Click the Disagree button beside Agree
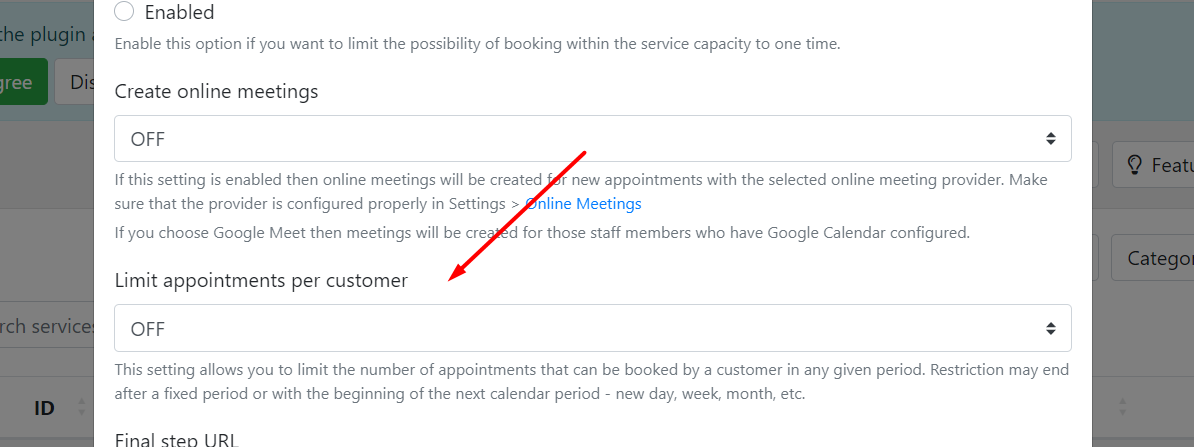Screen dimensions: 1194x447 click(x=75, y=81)
